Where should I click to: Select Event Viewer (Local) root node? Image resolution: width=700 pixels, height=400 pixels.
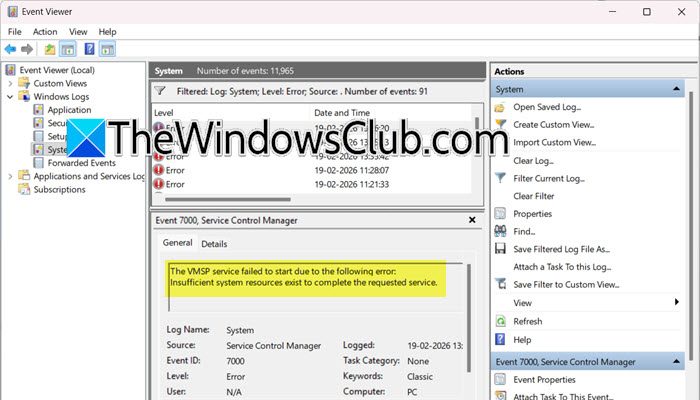(57, 70)
